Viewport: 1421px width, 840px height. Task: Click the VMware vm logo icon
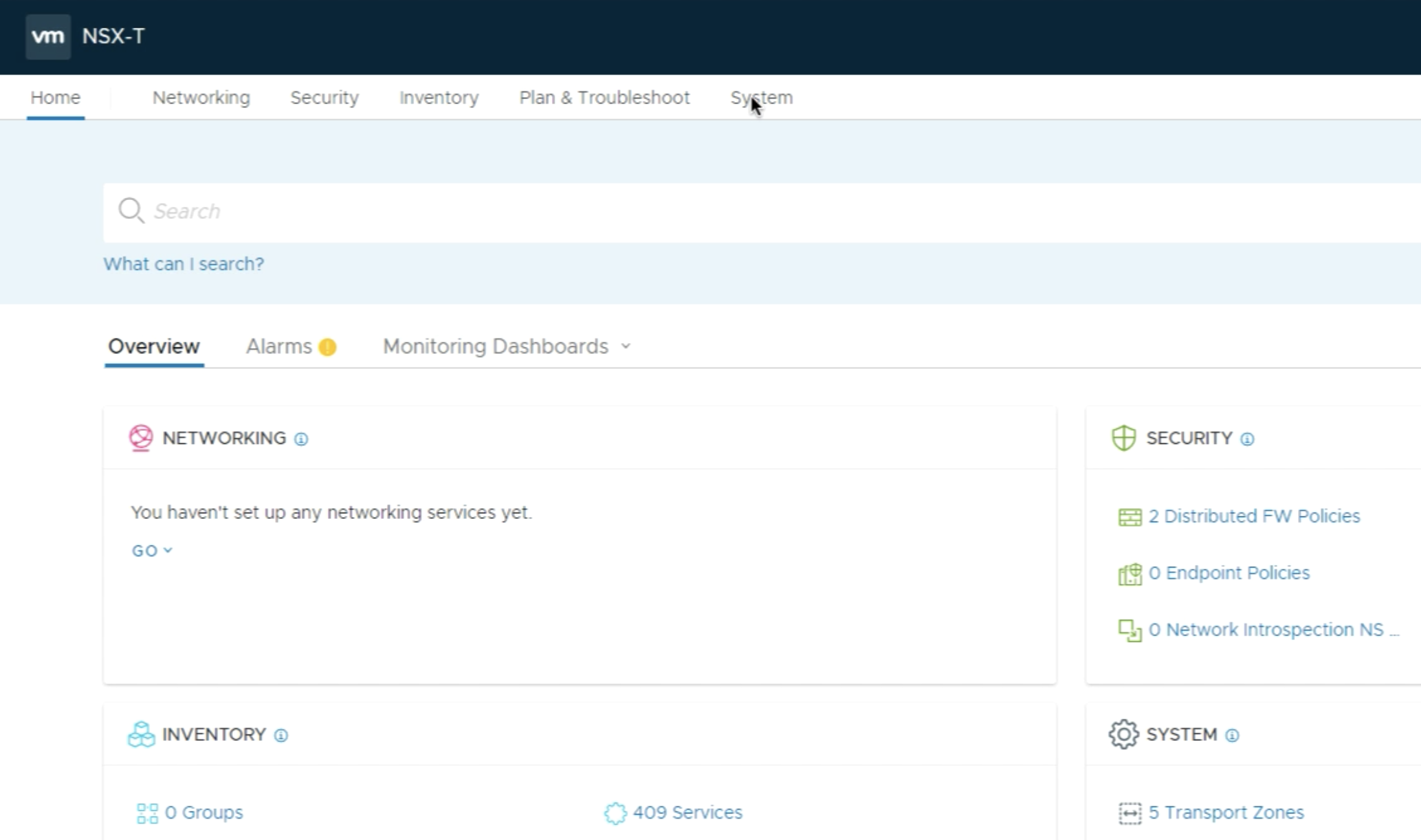pos(48,37)
